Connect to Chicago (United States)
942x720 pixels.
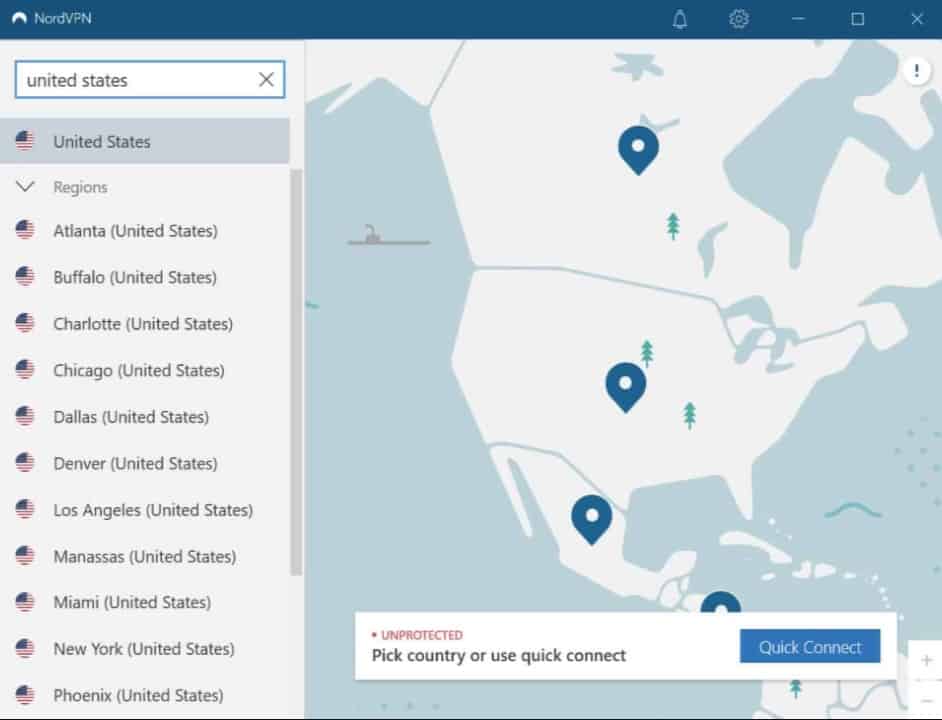(145, 370)
